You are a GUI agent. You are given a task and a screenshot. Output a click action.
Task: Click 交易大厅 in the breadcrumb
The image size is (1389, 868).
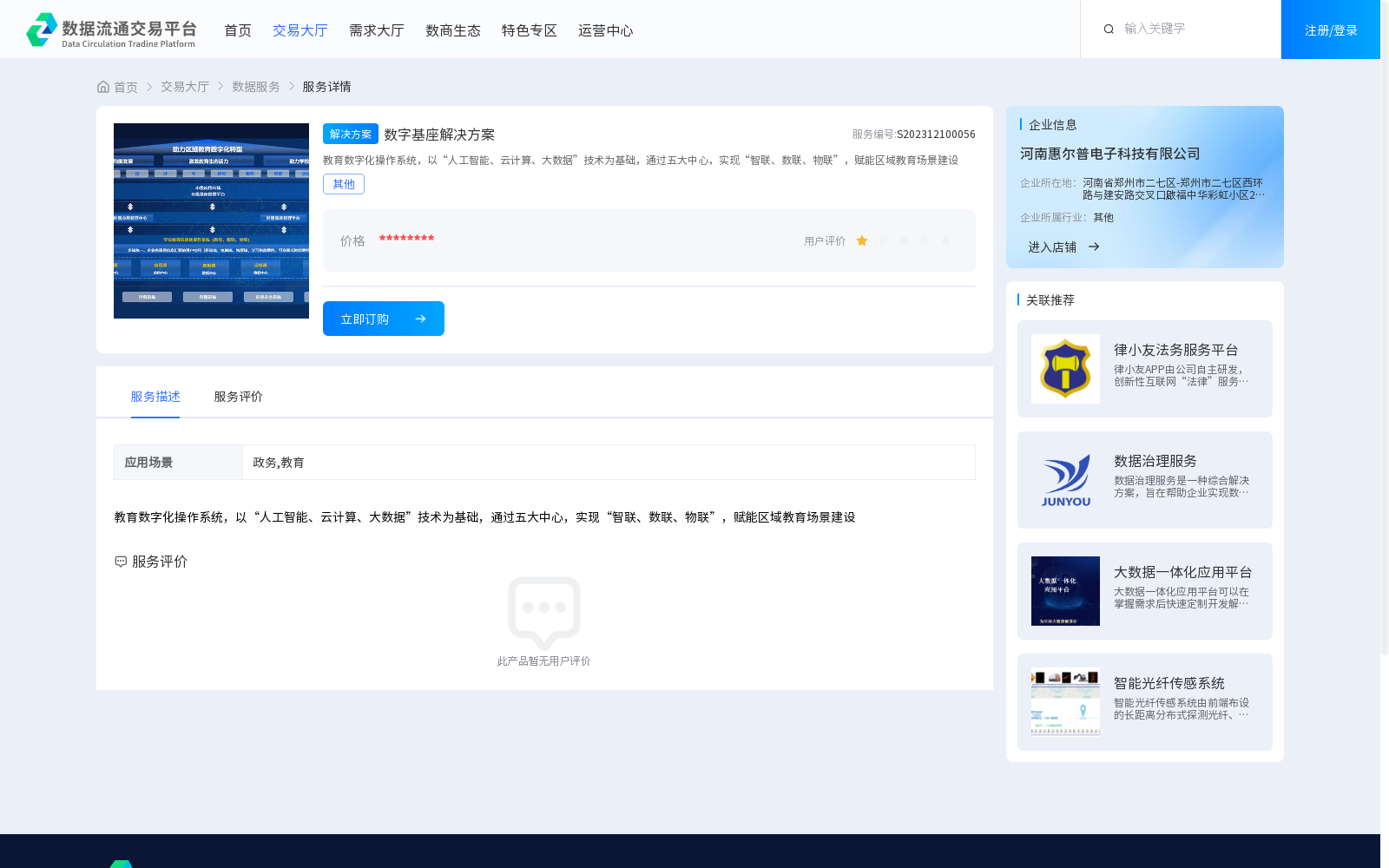pos(185,87)
